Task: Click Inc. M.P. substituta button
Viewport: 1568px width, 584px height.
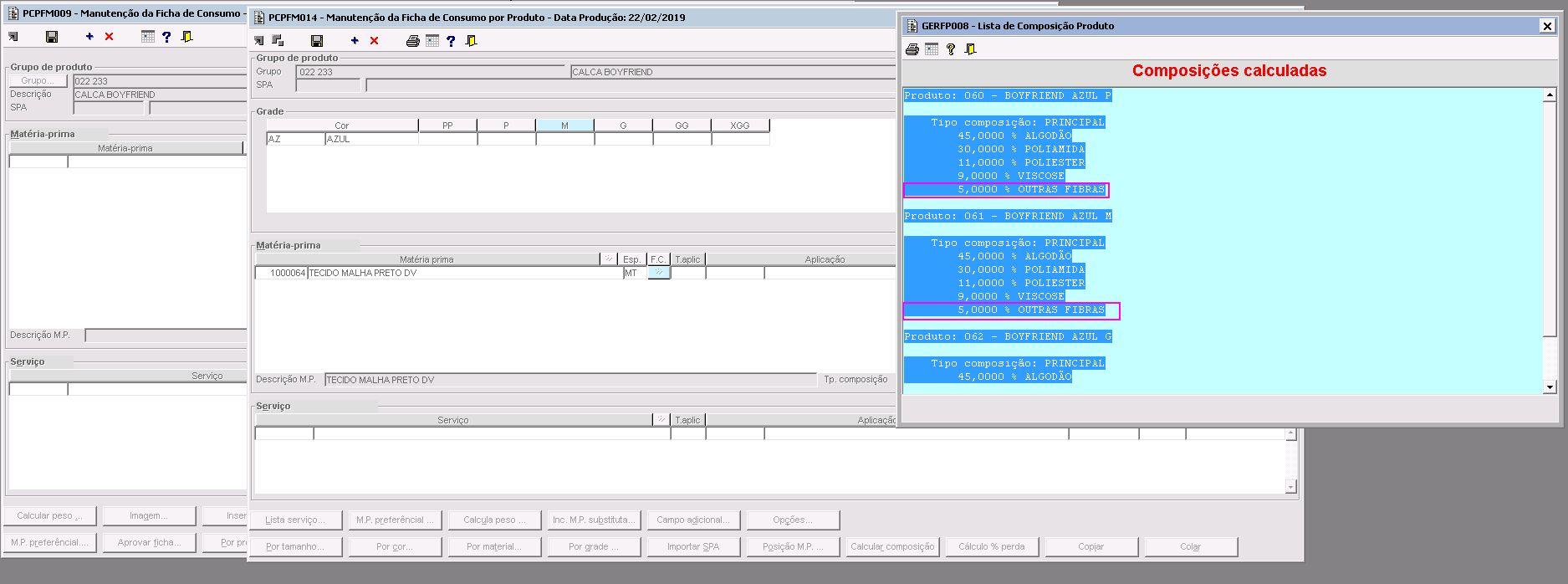Action: coord(594,520)
